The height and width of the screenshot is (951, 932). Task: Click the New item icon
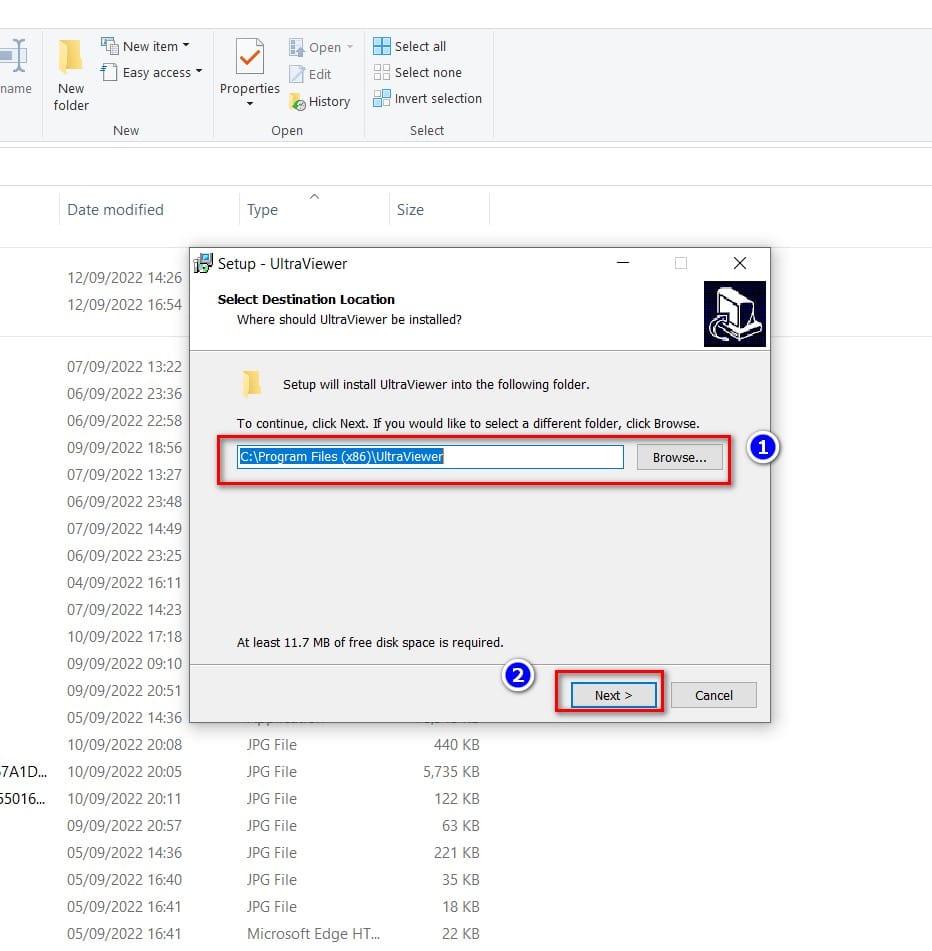(x=110, y=46)
